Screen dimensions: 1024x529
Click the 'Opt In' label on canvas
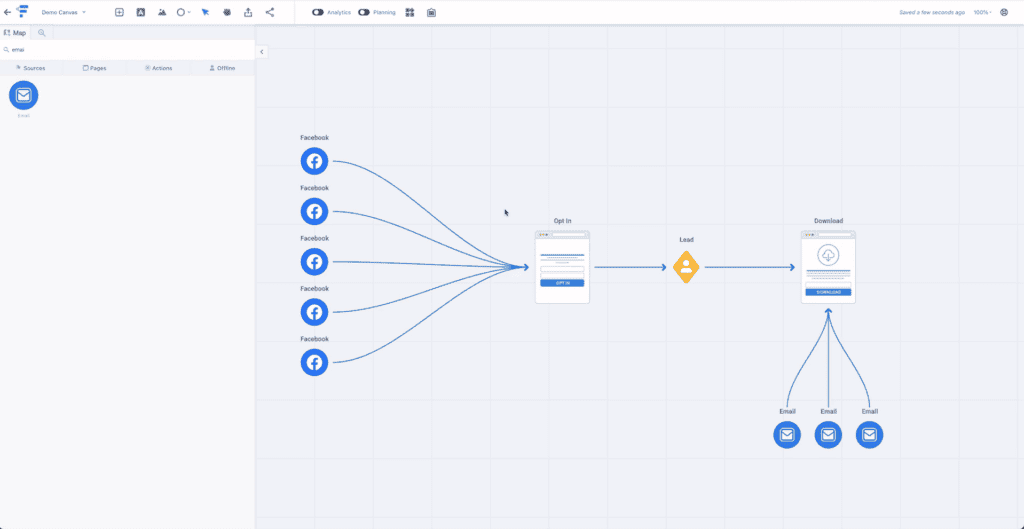click(562, 221)
